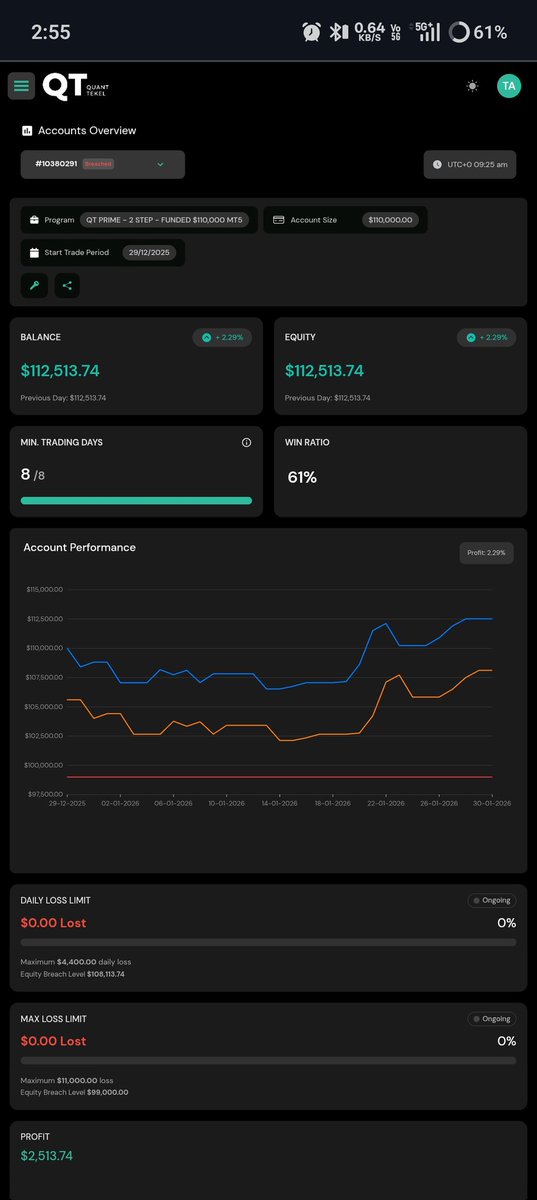Click the Equity +2.29% badge
The image size is (537, 1200).
pos(486,338)
